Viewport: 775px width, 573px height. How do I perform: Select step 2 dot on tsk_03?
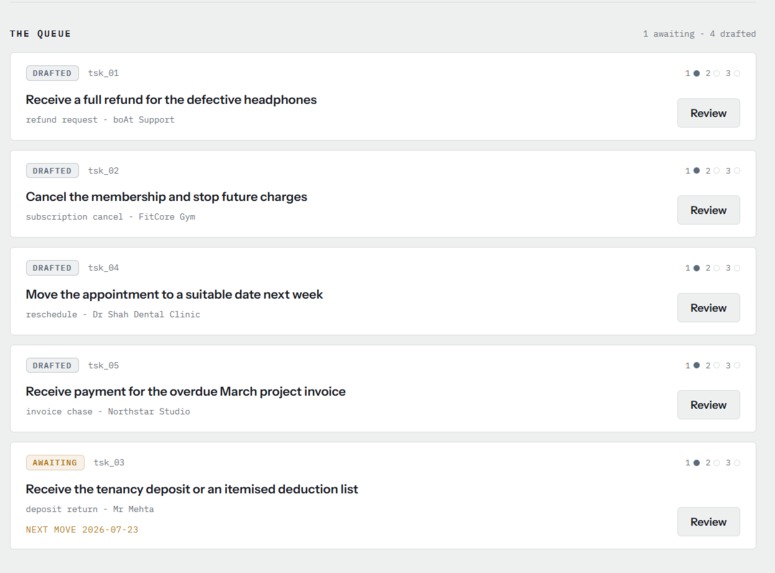717,463
